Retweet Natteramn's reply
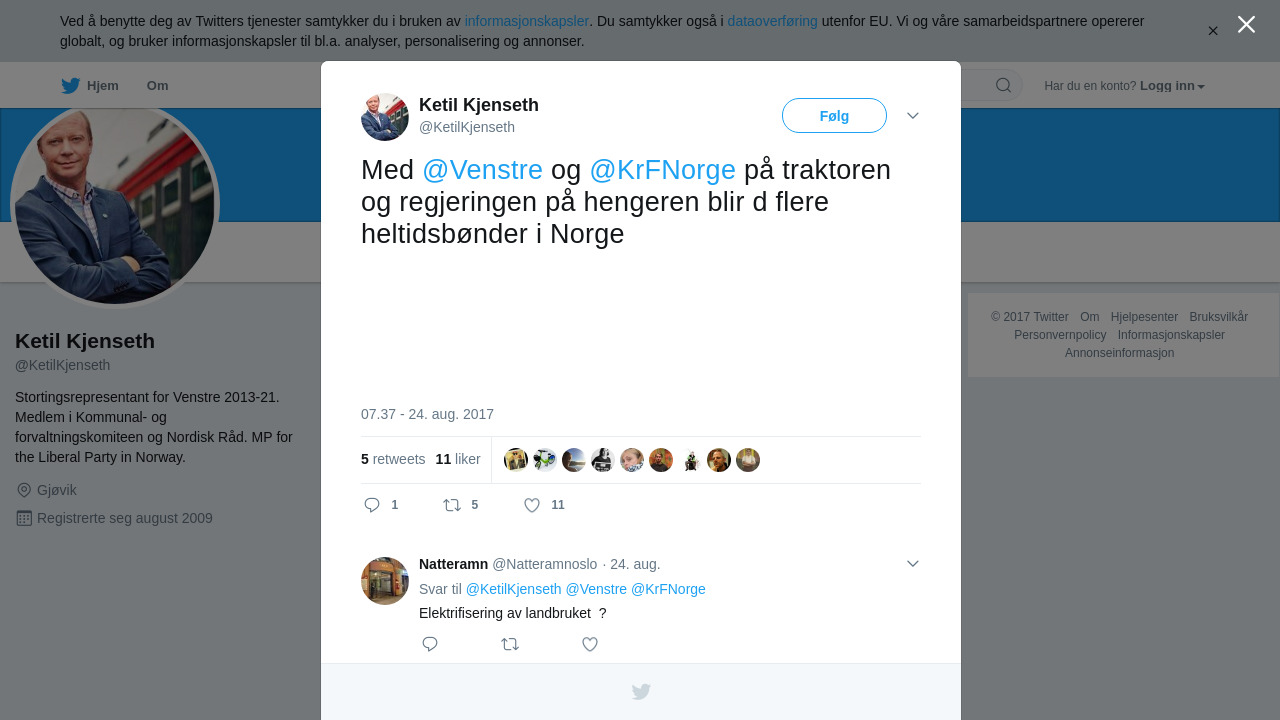The image size is (1280, 720). coord(510,644)
